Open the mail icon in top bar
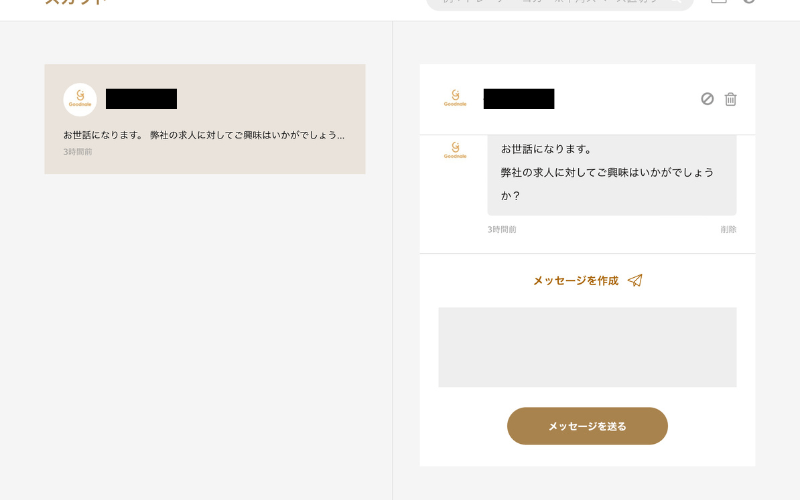Image resolution: width=800 pixels, height=500 pixels. (718, 2)
